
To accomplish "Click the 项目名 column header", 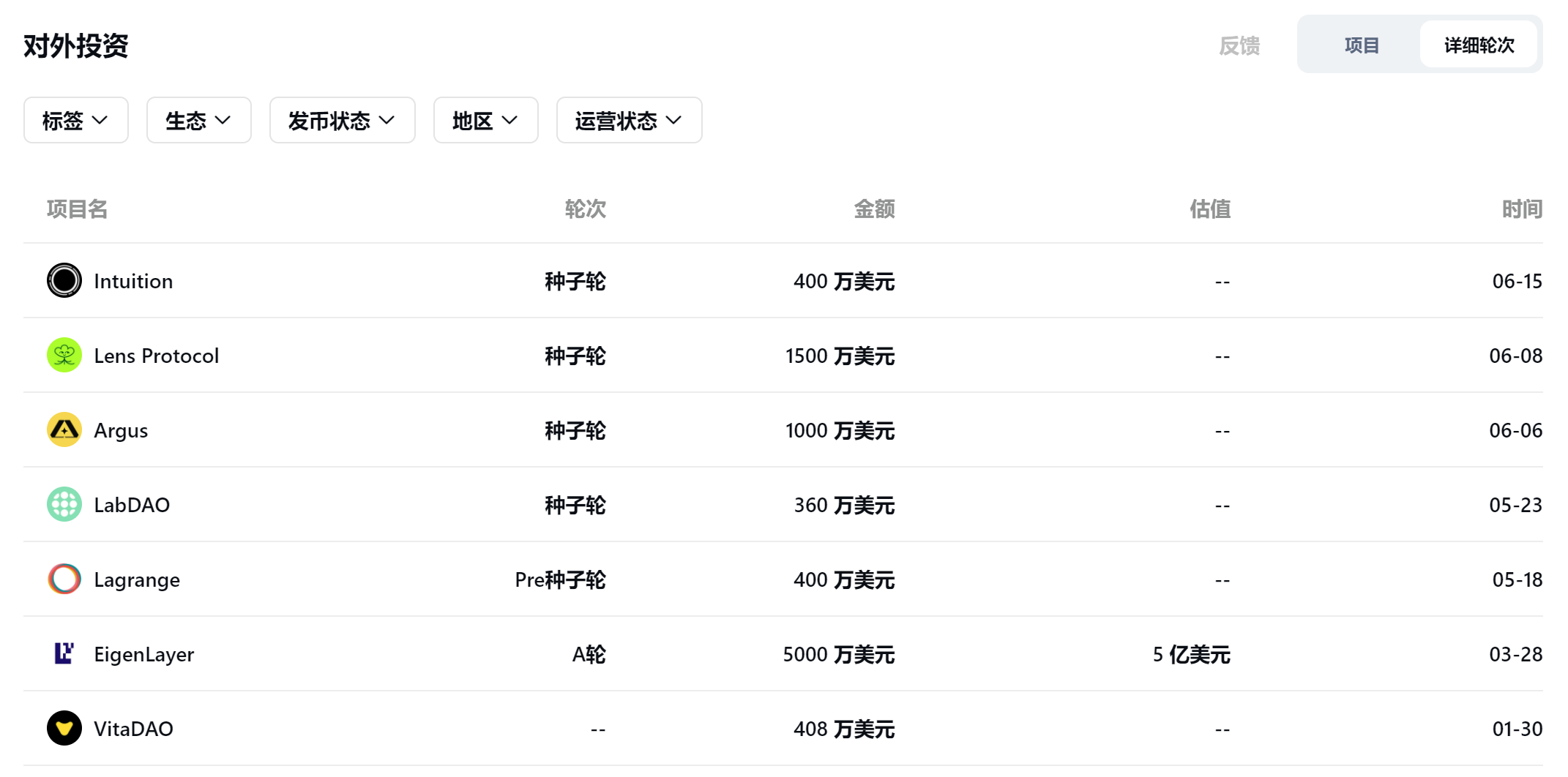I will click(x=78, y=209).
